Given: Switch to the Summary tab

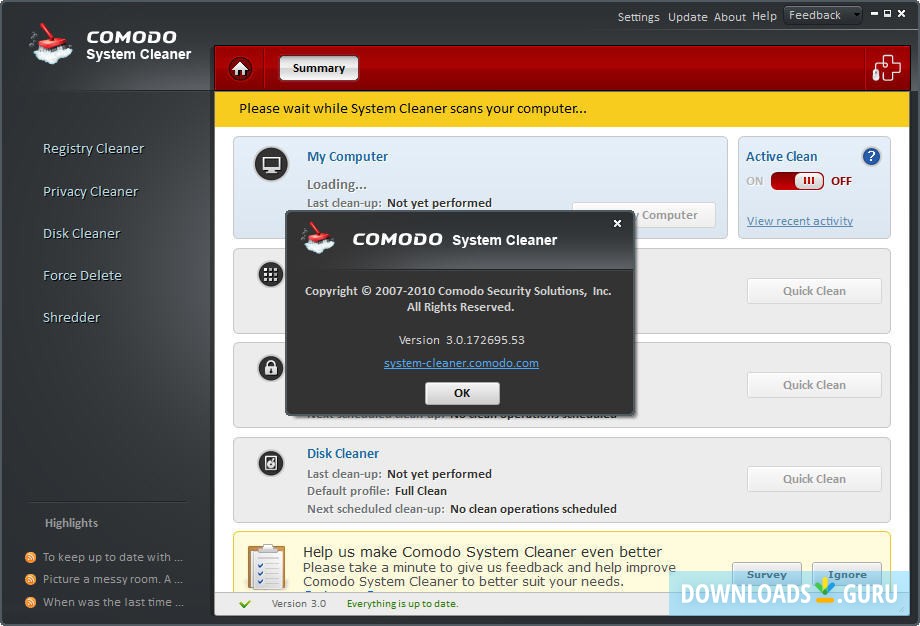Looking at the screenshot, I should (319, 68).
